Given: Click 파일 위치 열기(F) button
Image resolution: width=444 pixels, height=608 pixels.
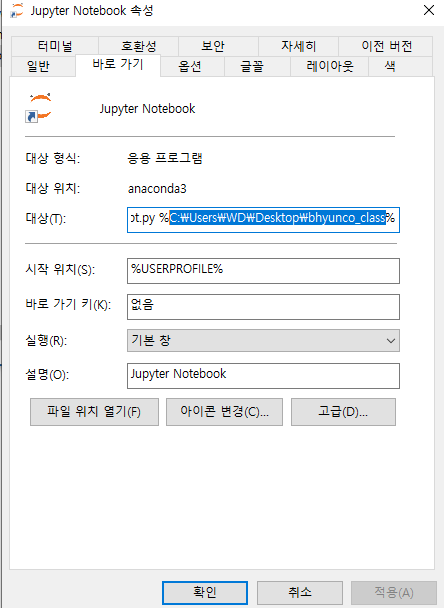Looking at the screenshot, I should pyautogui.click(x=94, y=412).
